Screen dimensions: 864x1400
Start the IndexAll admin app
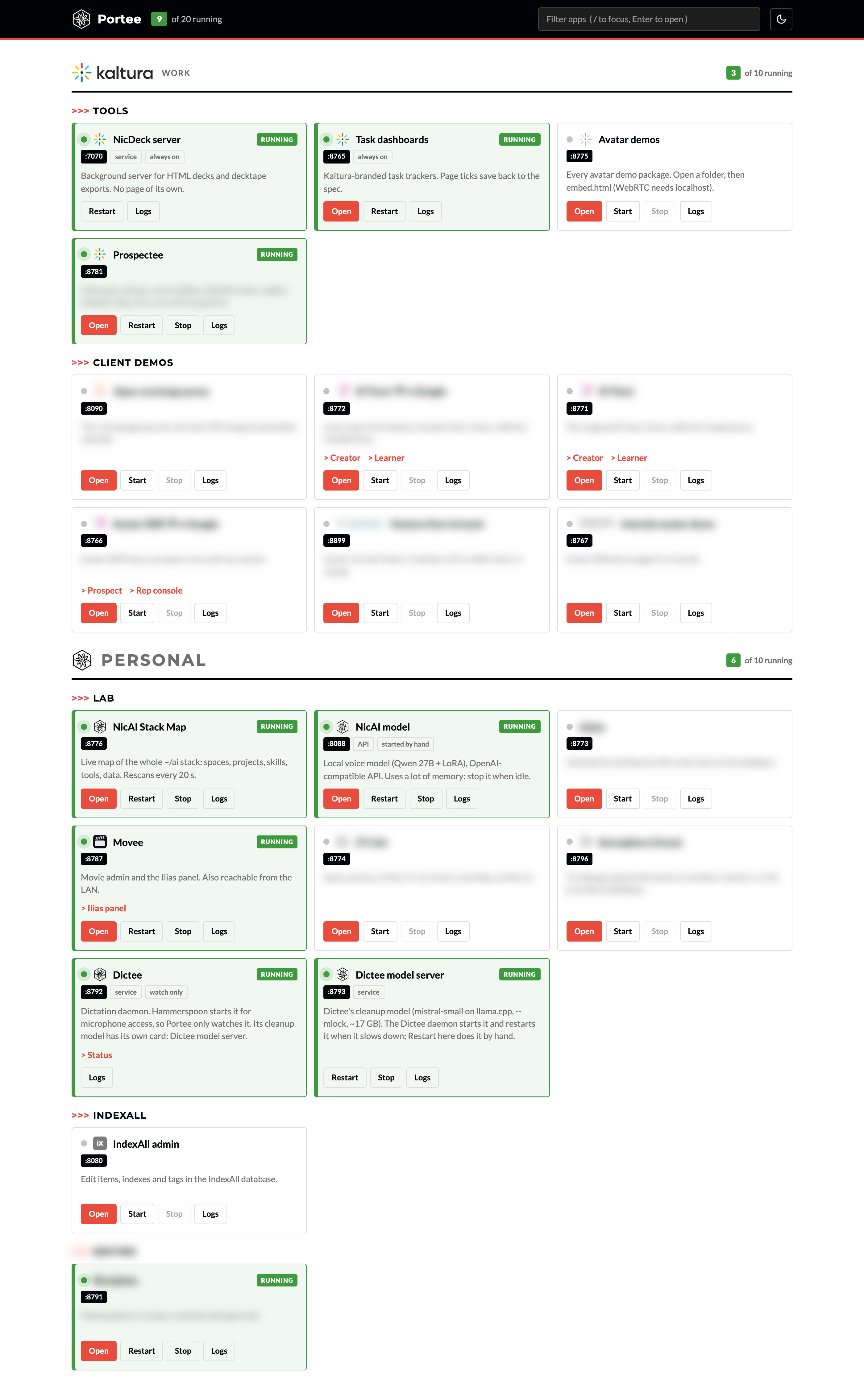(137, 1214)
